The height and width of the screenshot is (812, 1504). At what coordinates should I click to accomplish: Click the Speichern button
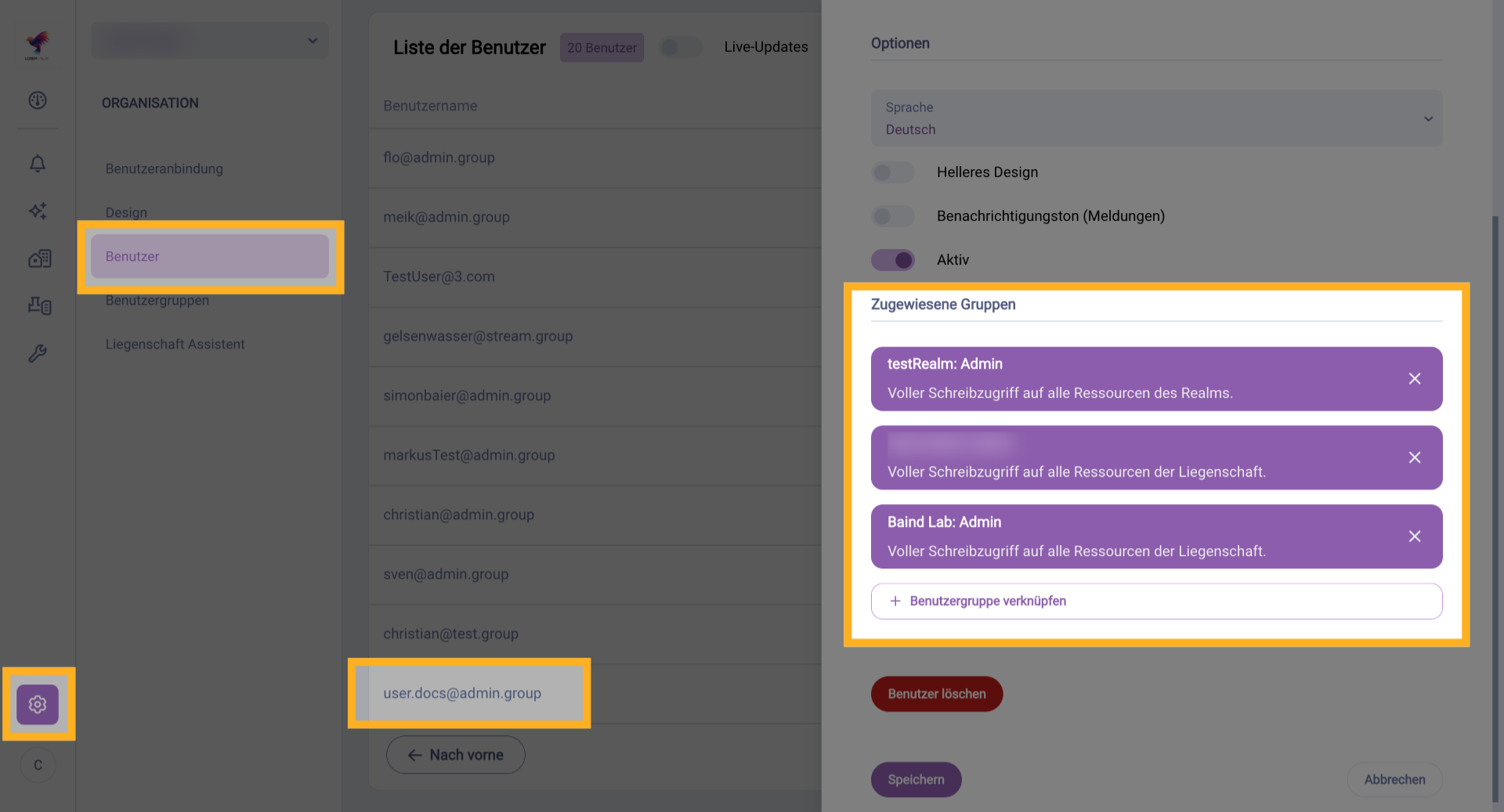click(x=916, y=780)
